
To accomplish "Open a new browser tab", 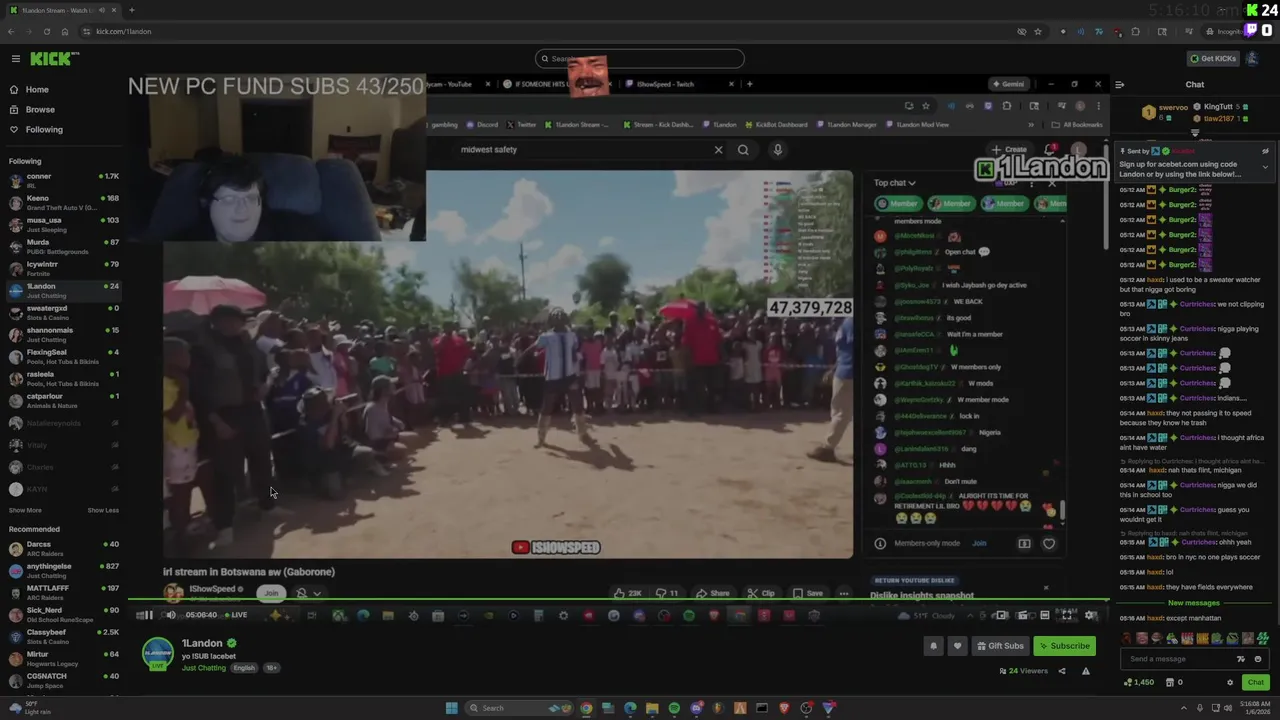I will (131, 10).
